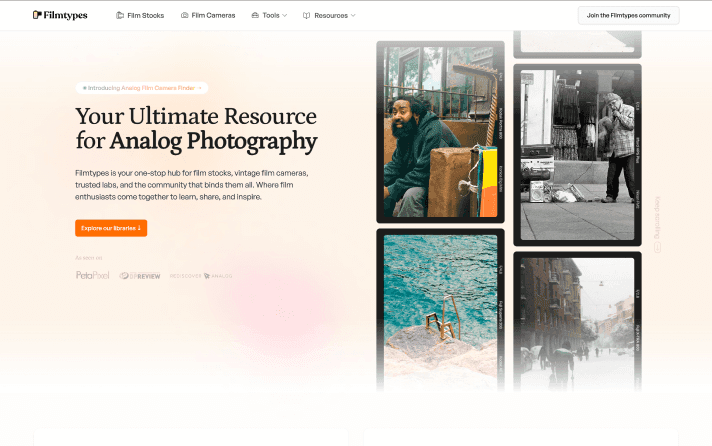This screenshot has height=446, width=712.
Task: Open the turquoise water ladder photo
Action: [x=440, y=311]
